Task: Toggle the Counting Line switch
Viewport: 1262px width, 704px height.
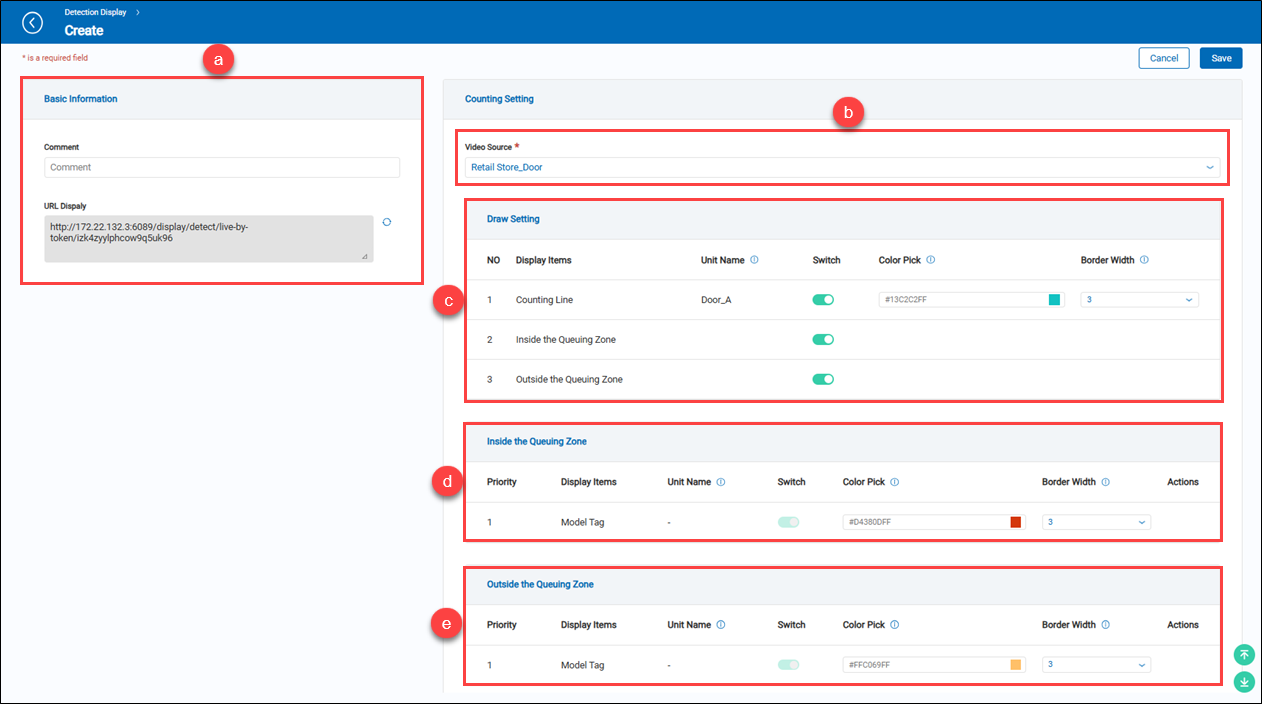Action: click(x=823, y=300)
